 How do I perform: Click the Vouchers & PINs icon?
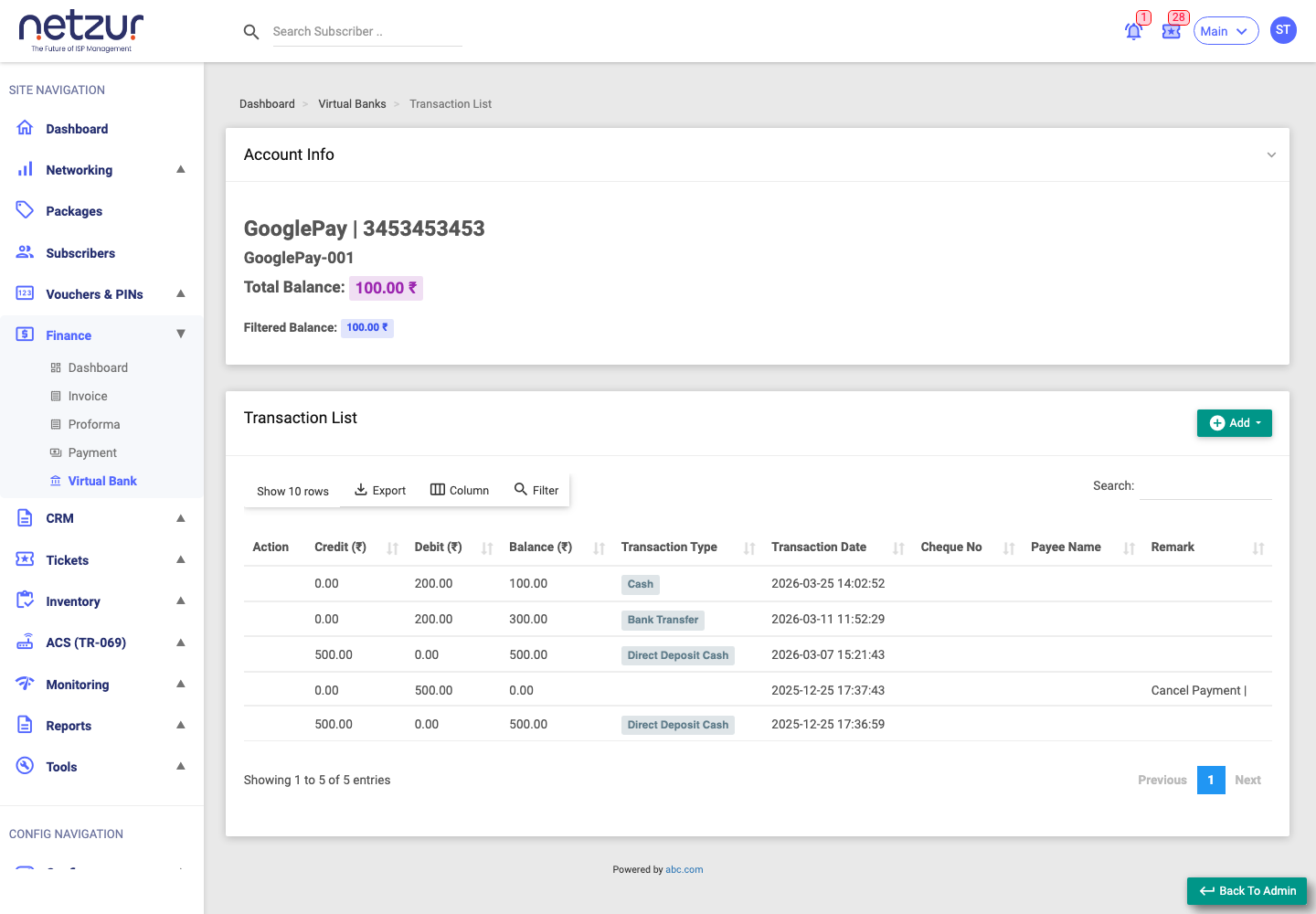coord(26,293)
